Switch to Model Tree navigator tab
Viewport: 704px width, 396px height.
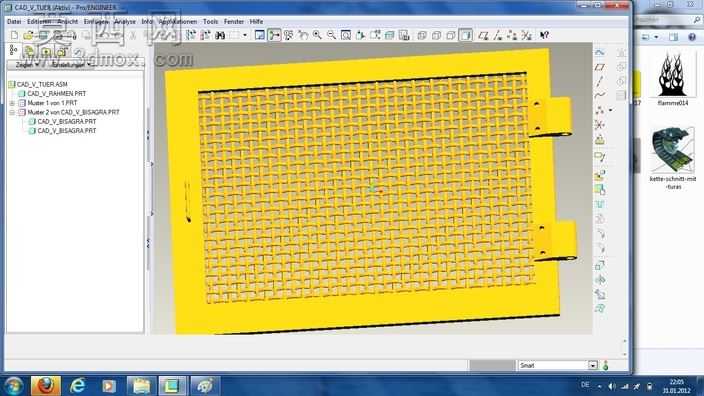tap(13, 51)
